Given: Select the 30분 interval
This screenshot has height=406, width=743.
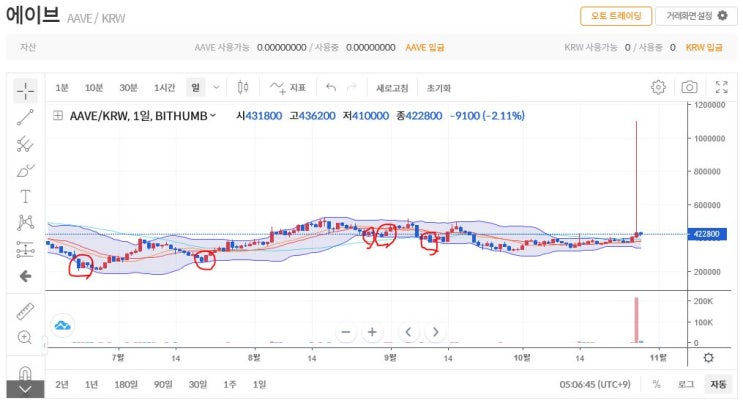Looking at the screenshot, I should tap(128, 88).
